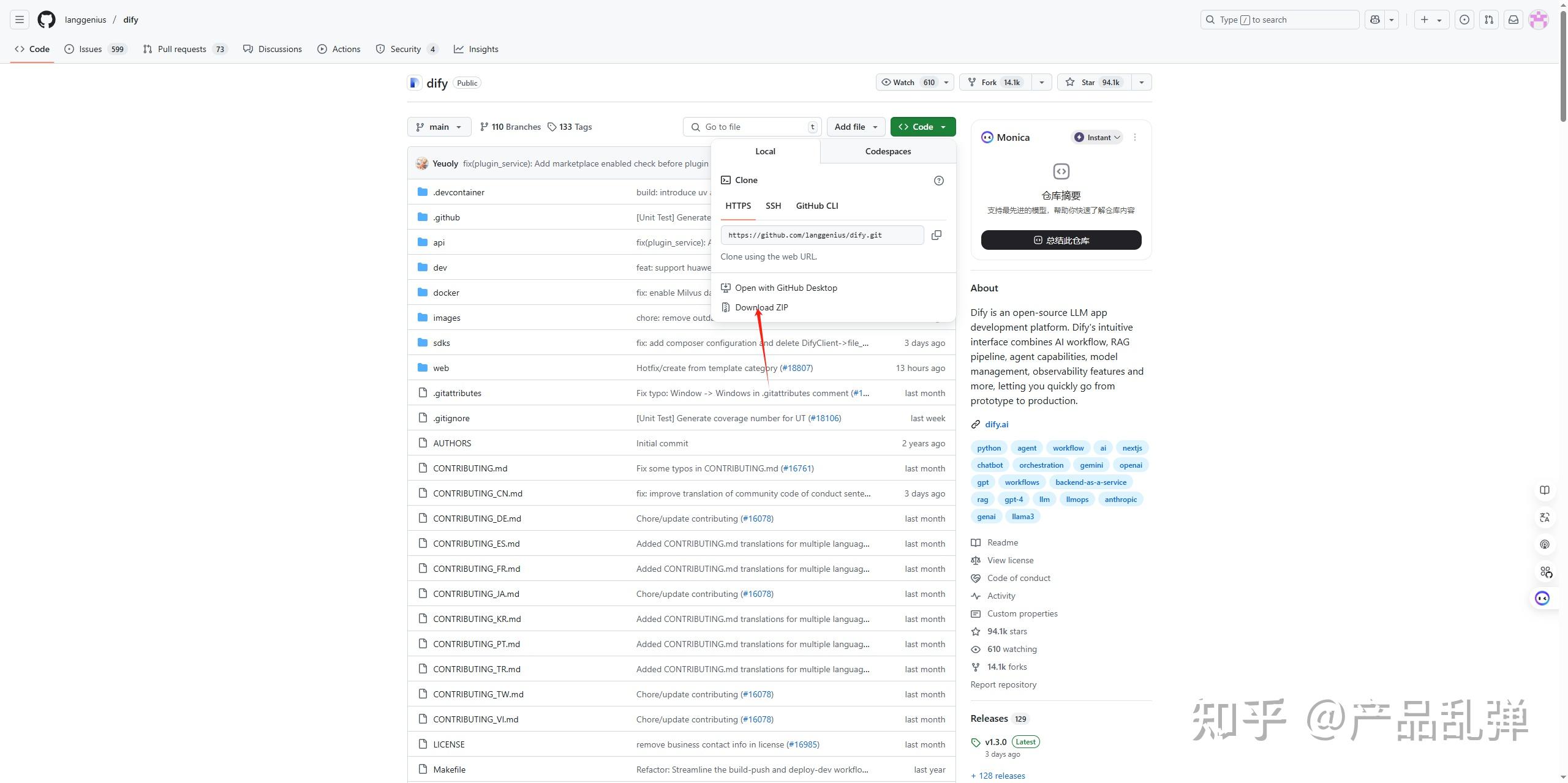The height and width of the screenshot is (783, 1568).
Task: Click the Monica floating assistant icon
Action: [1542, 598]
